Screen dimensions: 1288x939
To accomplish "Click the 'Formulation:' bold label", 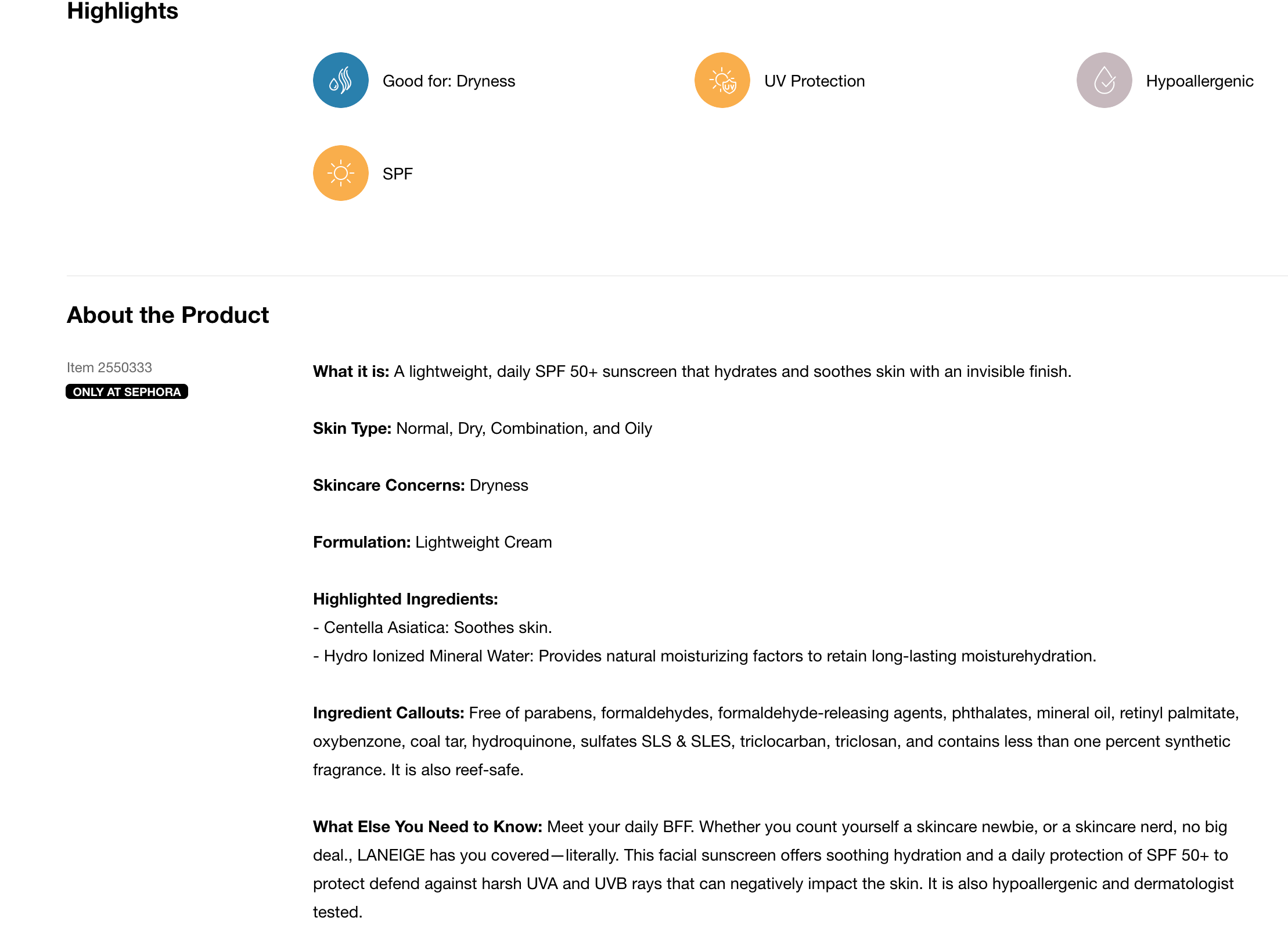I will click(362, 542).
